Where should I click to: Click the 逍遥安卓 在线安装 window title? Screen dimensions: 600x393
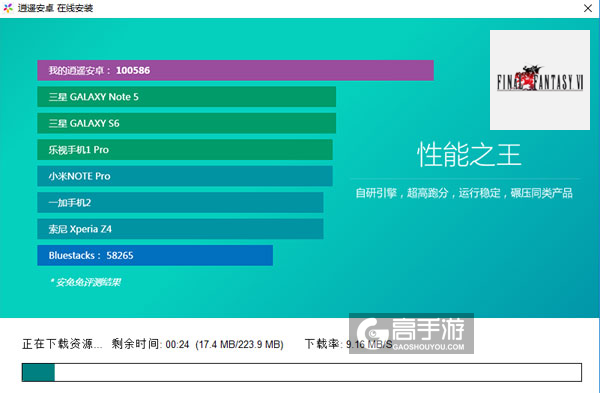pyautogui.click(x=55, y=8)
